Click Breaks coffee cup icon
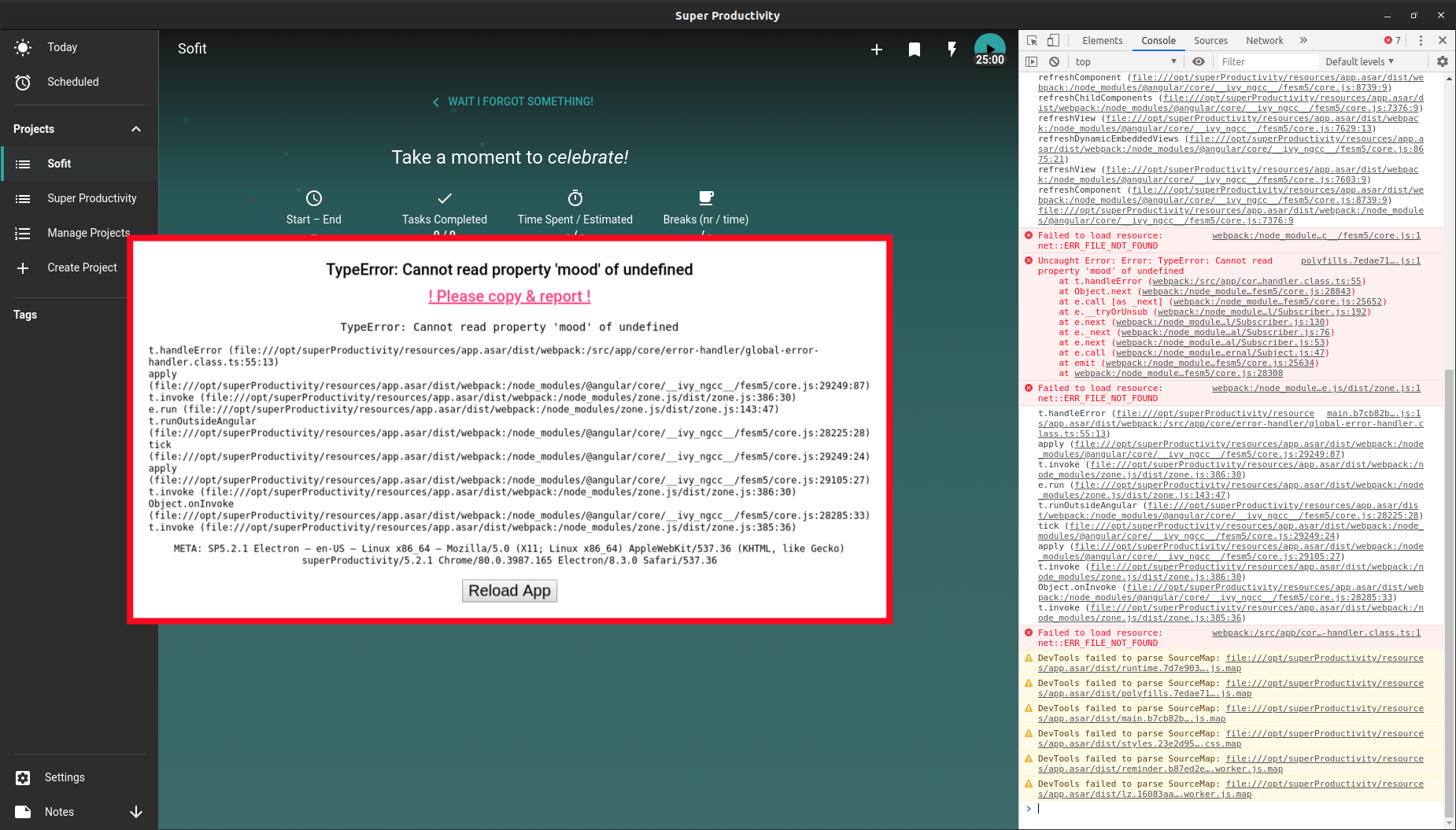This screenshot has width=1456, height=830. pos(706,198)
